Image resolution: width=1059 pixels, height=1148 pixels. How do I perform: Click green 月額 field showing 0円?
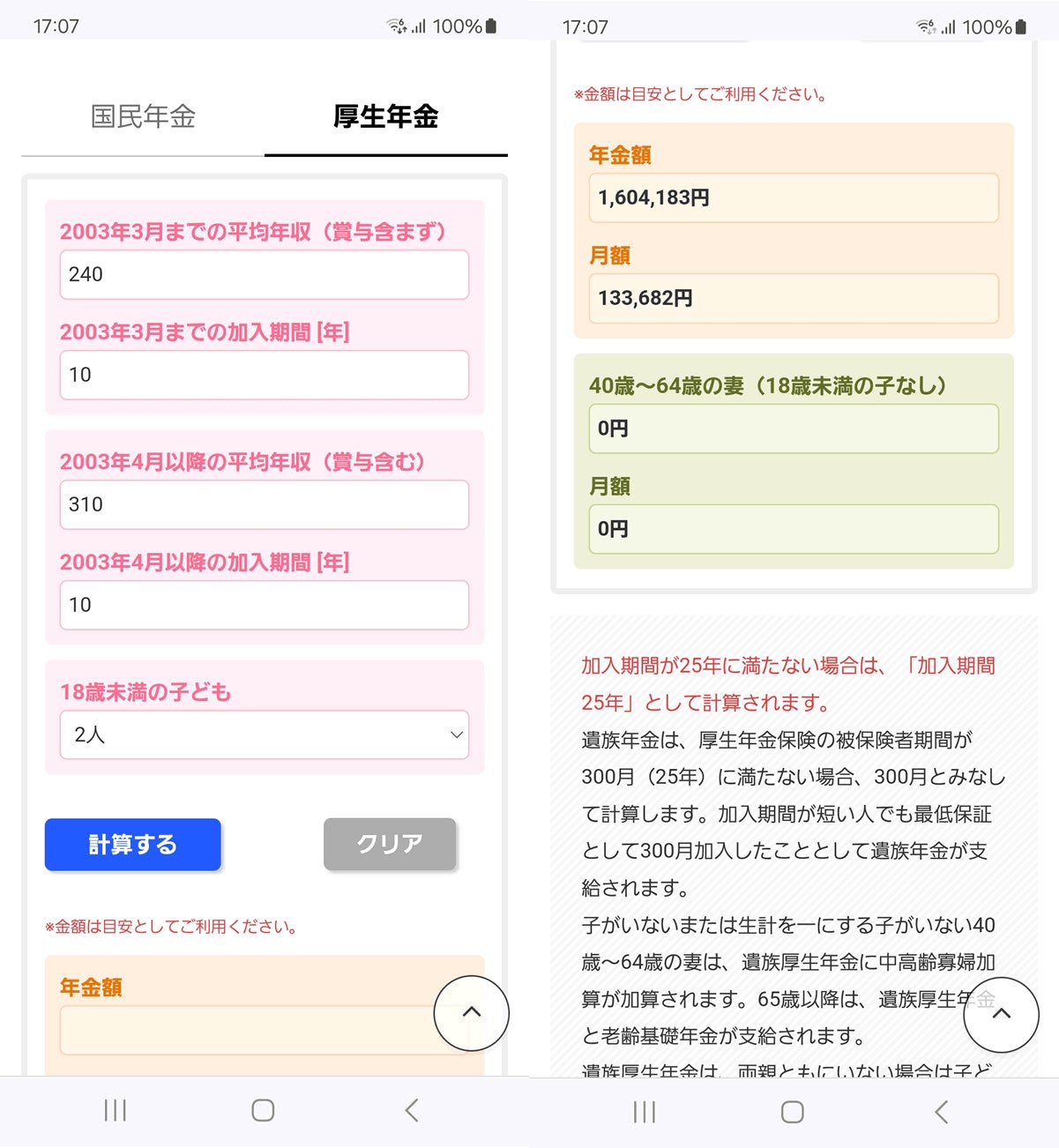pyautogui.click(x=794, y=529)
